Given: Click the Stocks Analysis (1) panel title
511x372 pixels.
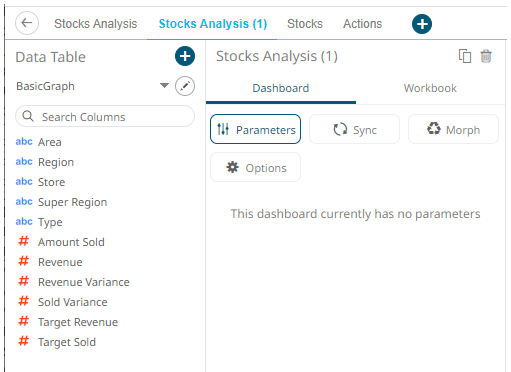Looking at the screenshot, I should point(277,56).
